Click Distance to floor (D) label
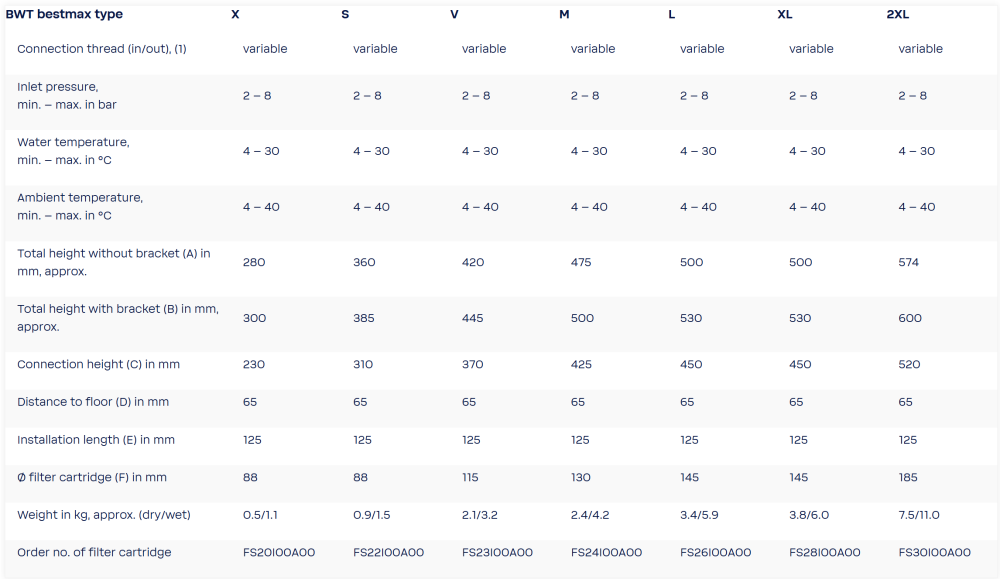Image resolution: width=1000 pixels, height=579 pixels. click(93, 402)
